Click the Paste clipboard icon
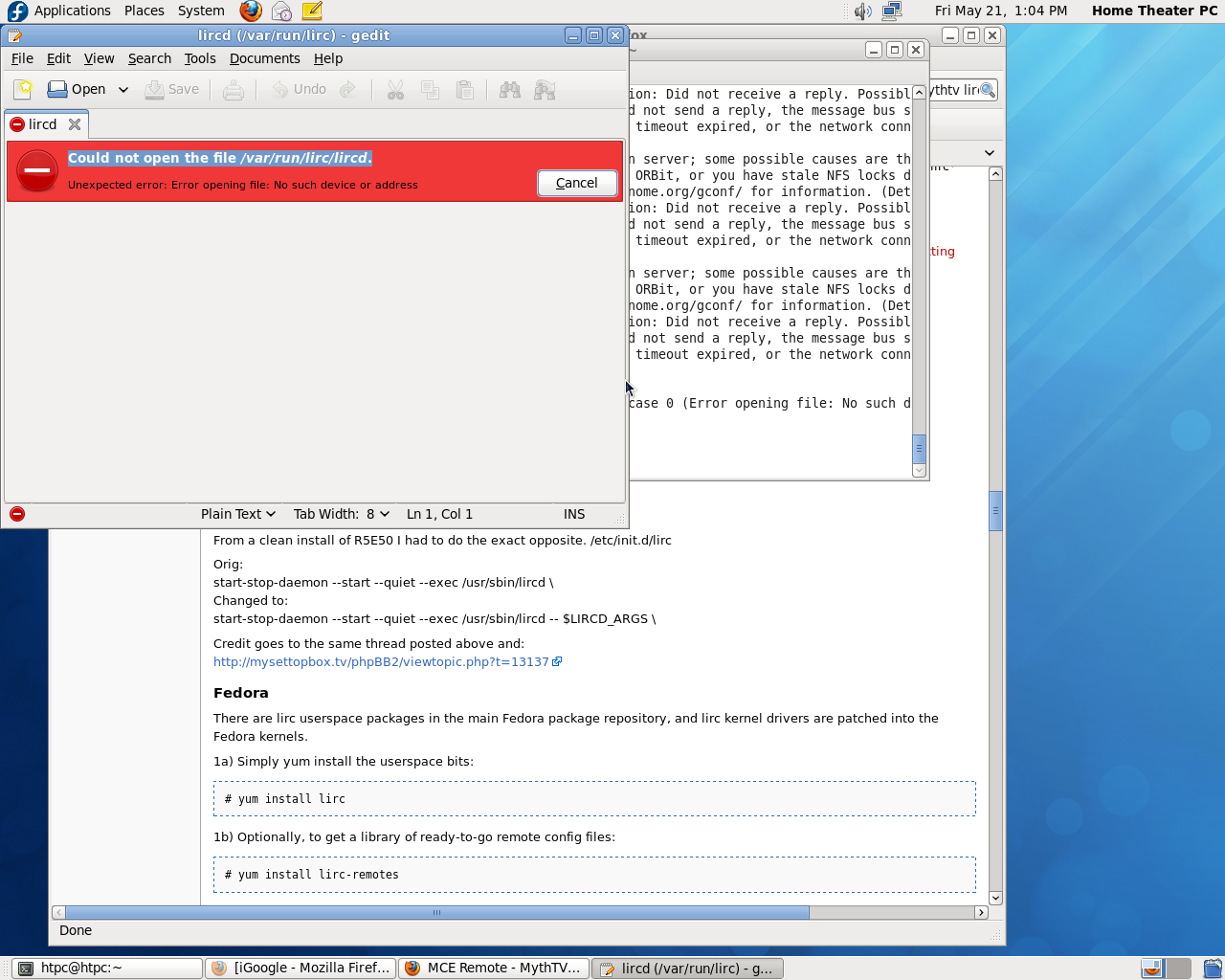The height and width of the screenshot is (980, 1225). coord(465,90)
